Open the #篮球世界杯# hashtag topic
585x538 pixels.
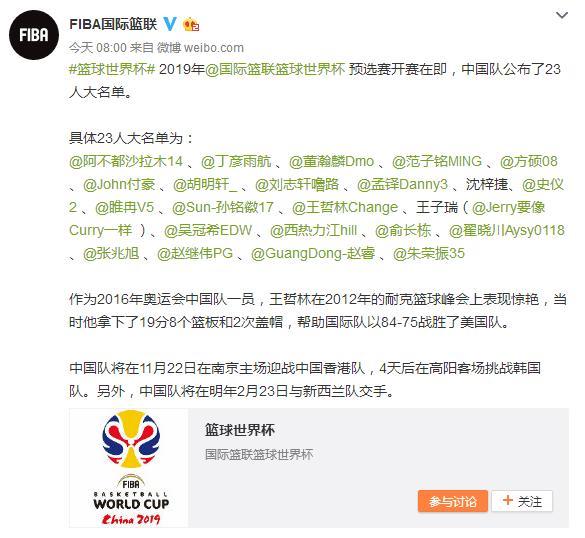point(112,69)
